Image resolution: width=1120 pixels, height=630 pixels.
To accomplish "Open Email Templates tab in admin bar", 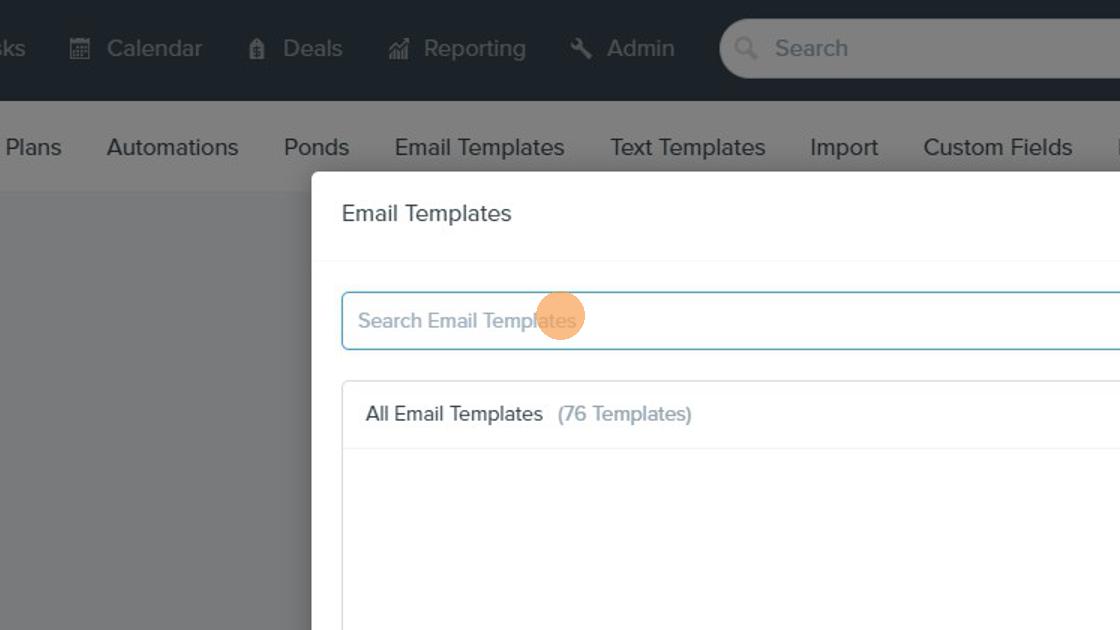I will point(479,147).
